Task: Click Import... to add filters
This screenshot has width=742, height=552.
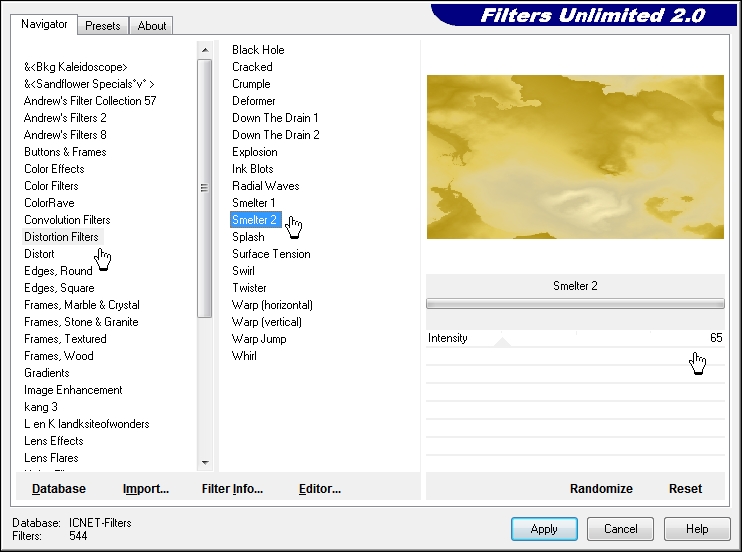Action: [x=146, y=489]
